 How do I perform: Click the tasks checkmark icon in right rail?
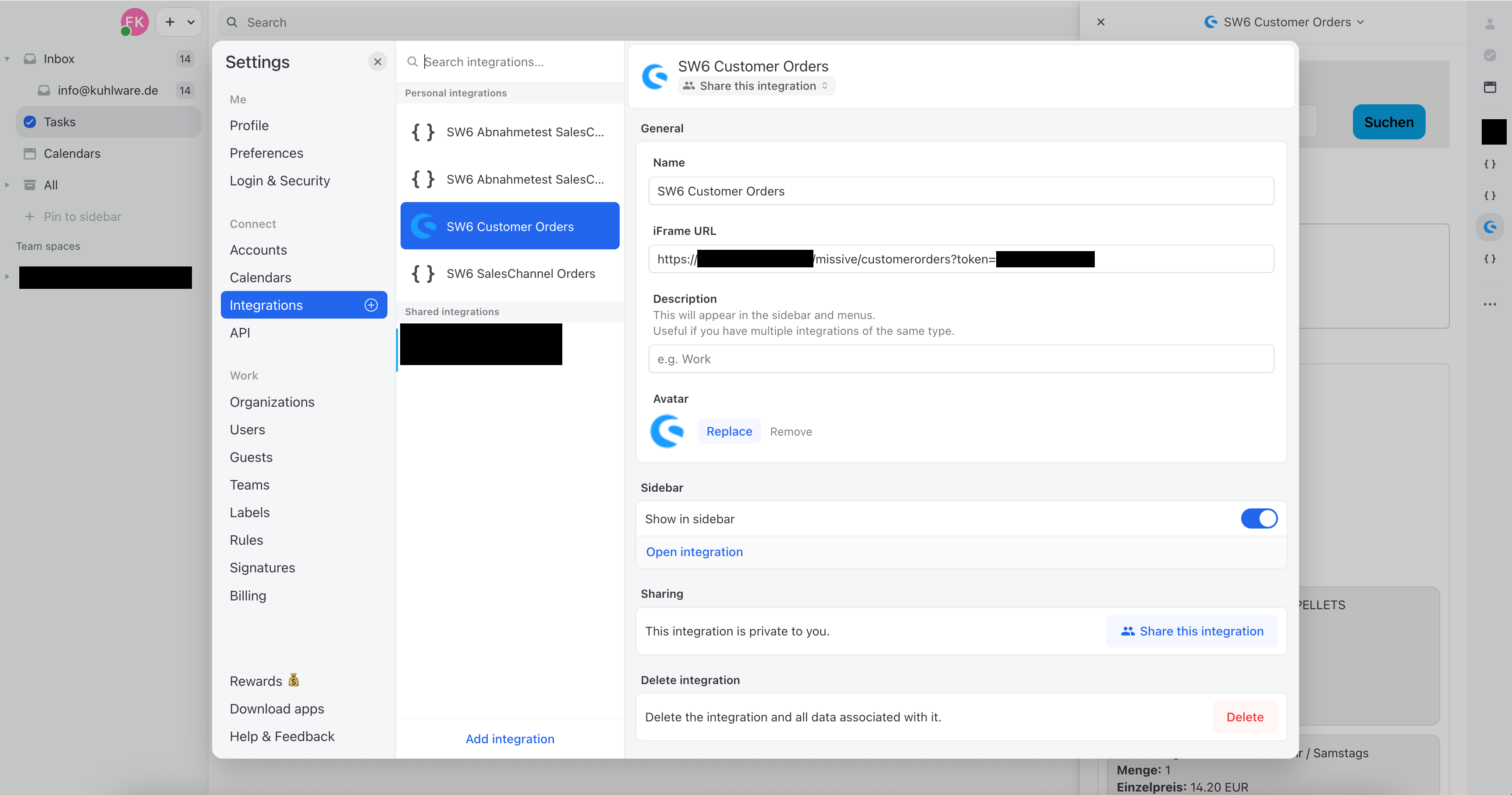[x=1490, y=55]
